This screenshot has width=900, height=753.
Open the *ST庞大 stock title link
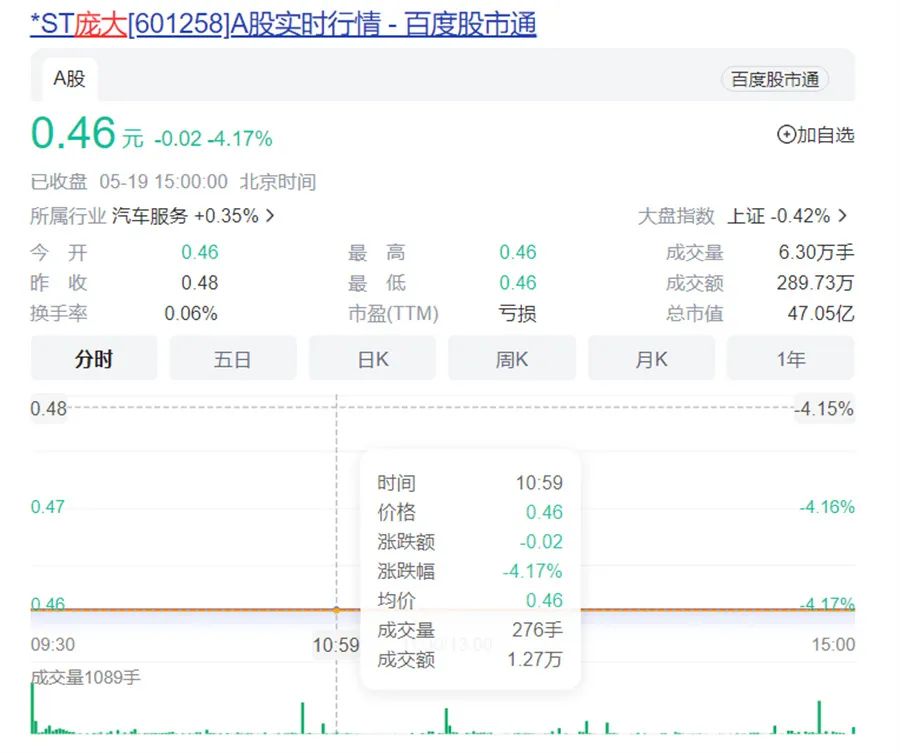point(283,23)
